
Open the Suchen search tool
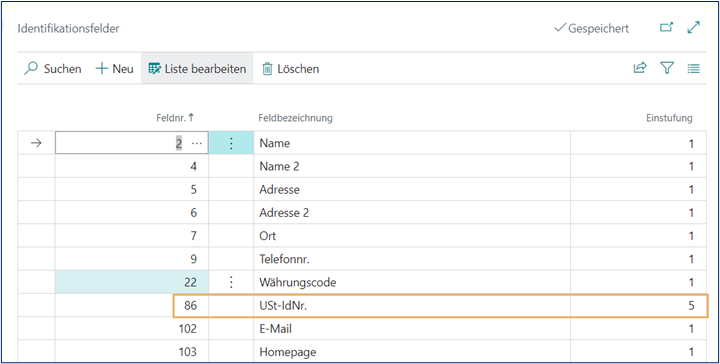point(52,69)
